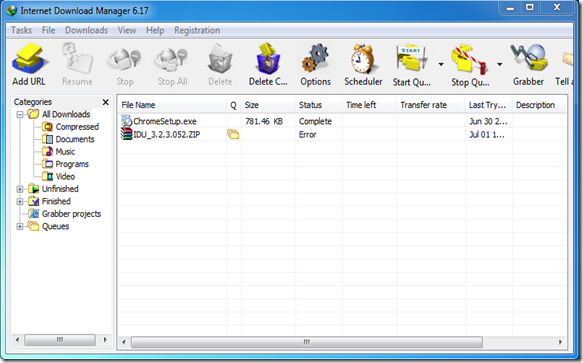Click the Stop Queue toolbar icon

pyautogui.click(x=469, y=59)
